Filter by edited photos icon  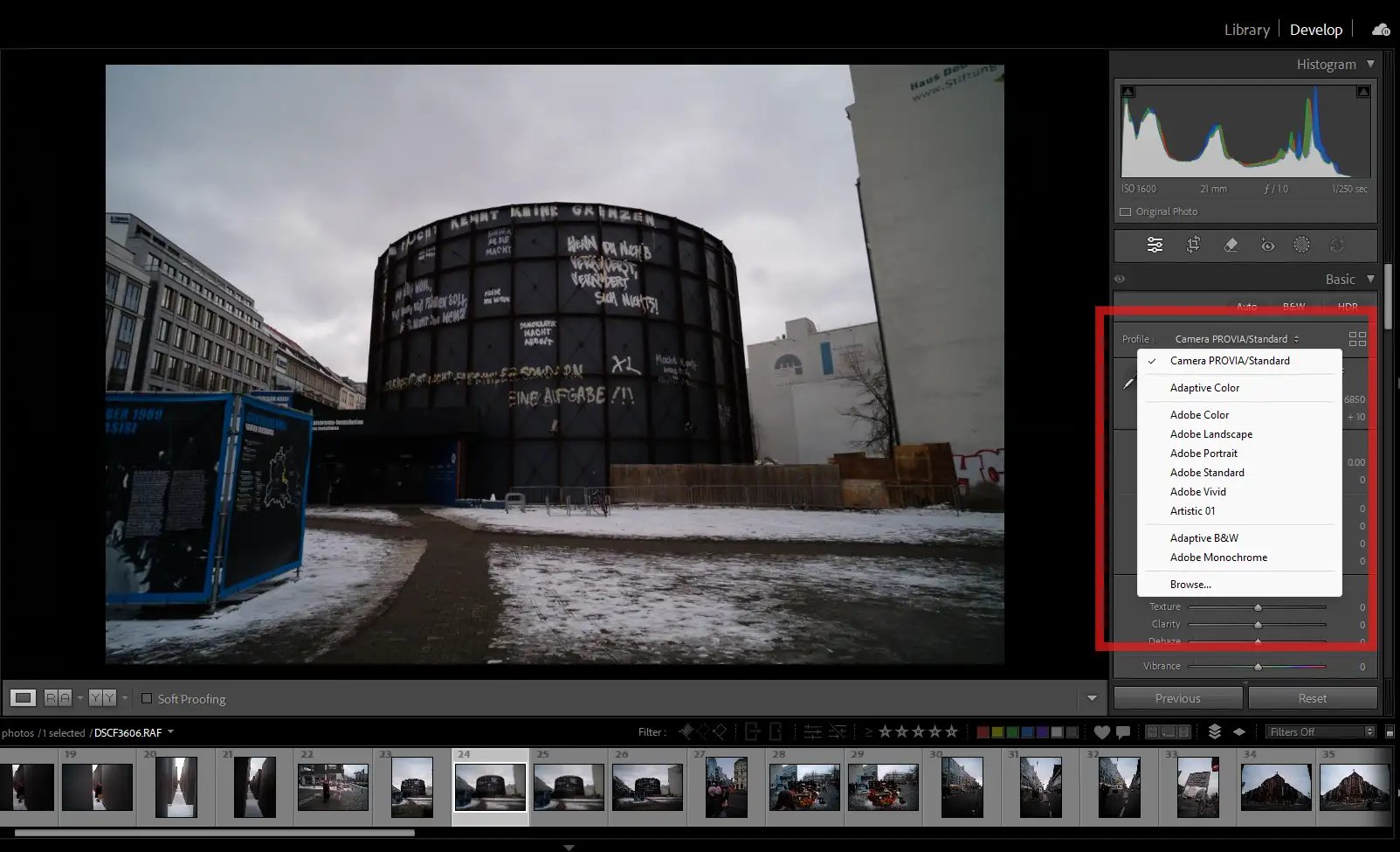[x=812, y=731]
